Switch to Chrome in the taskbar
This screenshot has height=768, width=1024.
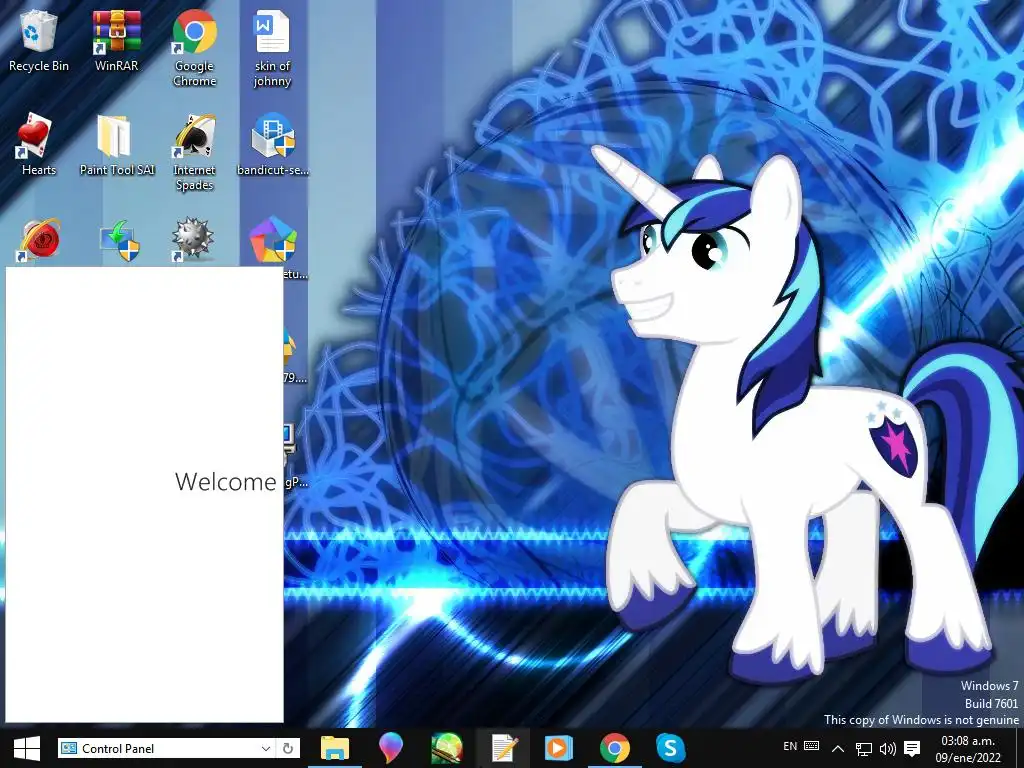615,748
